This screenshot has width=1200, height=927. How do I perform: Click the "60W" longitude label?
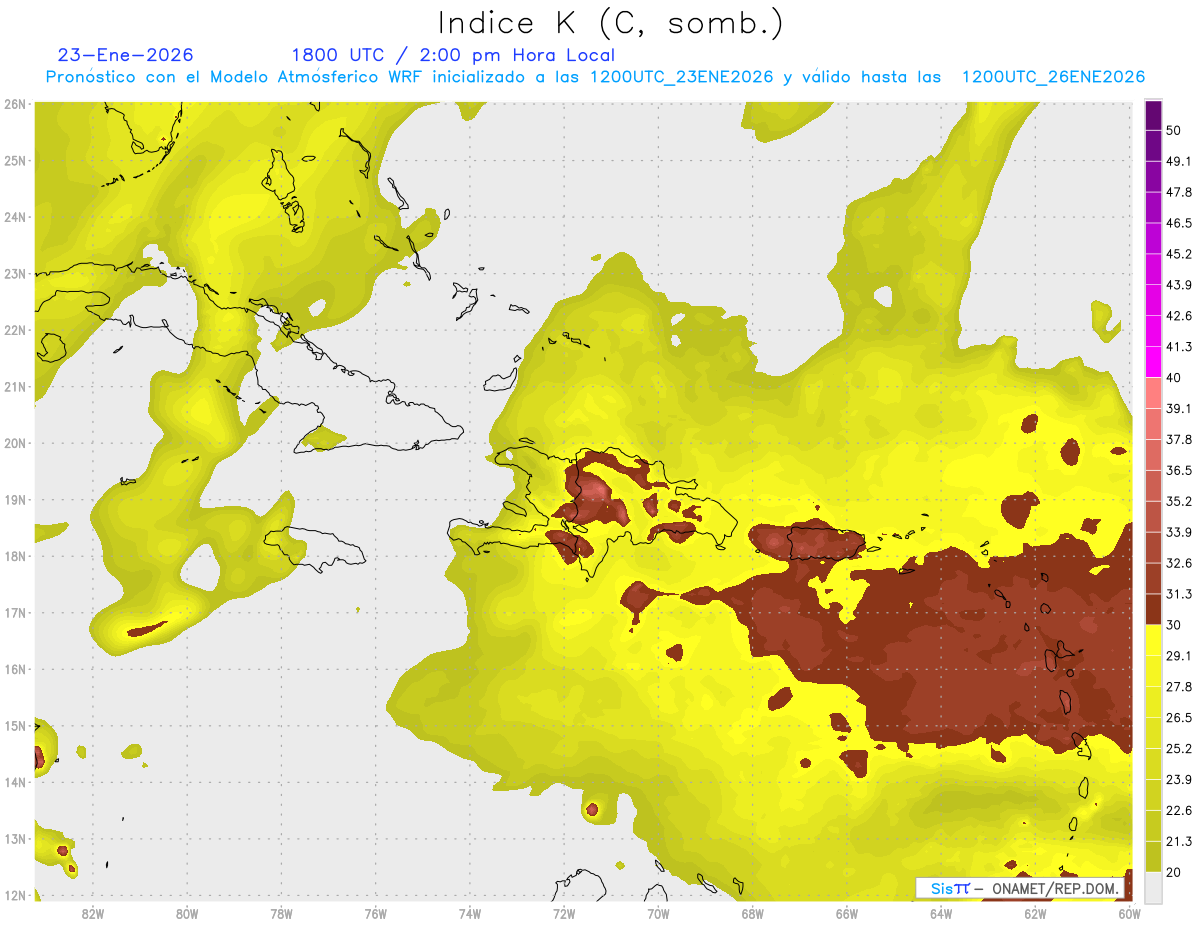coord(1130,913)
